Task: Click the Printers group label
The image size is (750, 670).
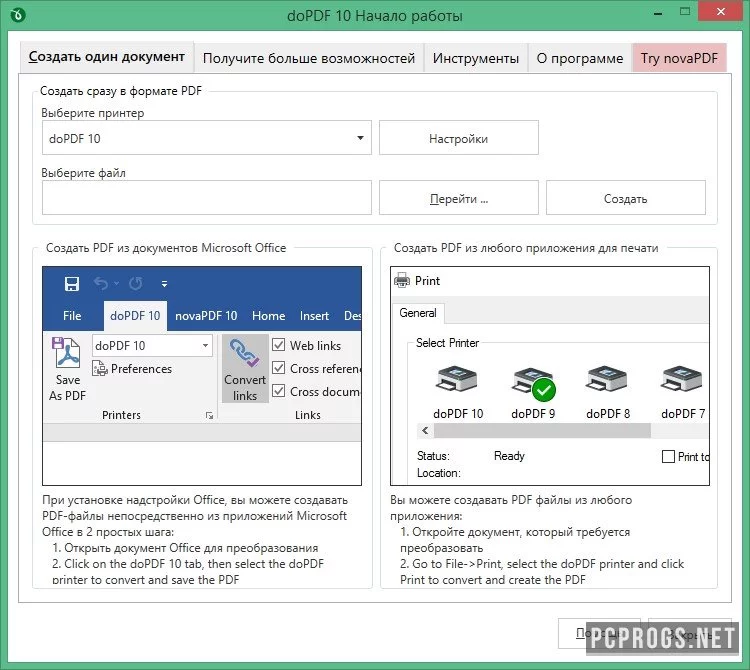Action: click(121, 415)
